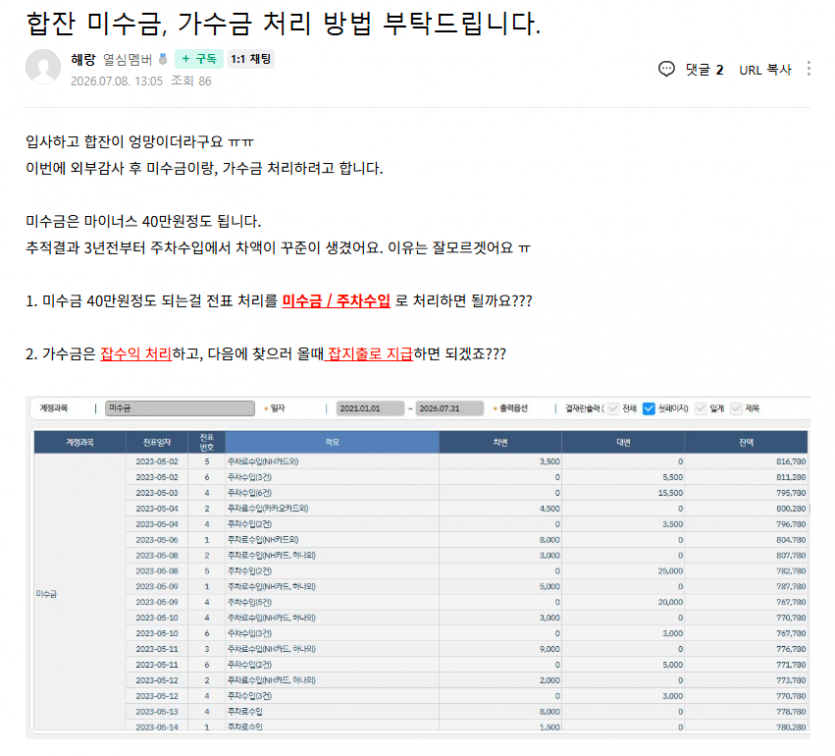The width and height of the screenshot is (835, 756).
Task: Toggle the 전체 checkbox in ledger filter
Action: click(613, 408)
